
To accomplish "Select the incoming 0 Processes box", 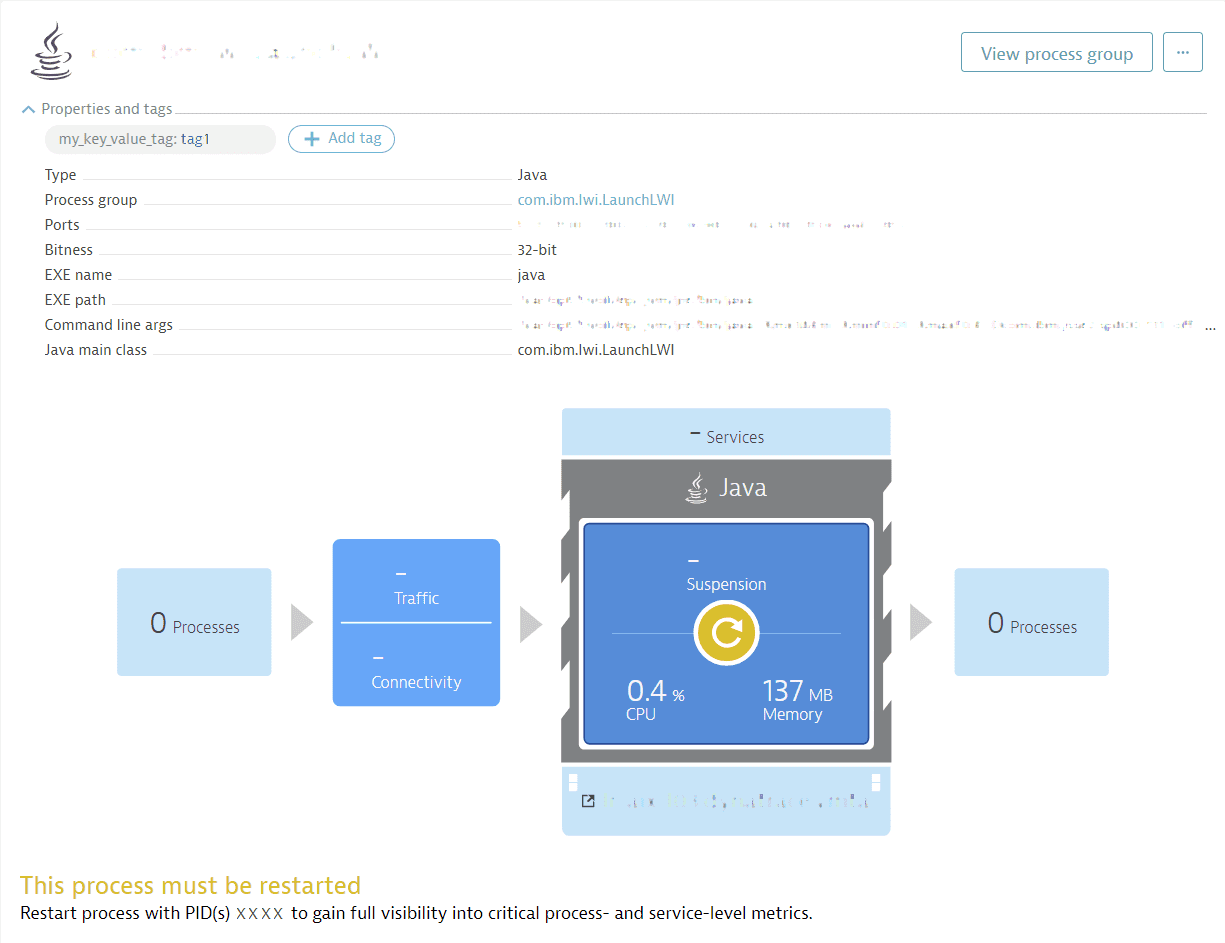I will coord(194,622).
